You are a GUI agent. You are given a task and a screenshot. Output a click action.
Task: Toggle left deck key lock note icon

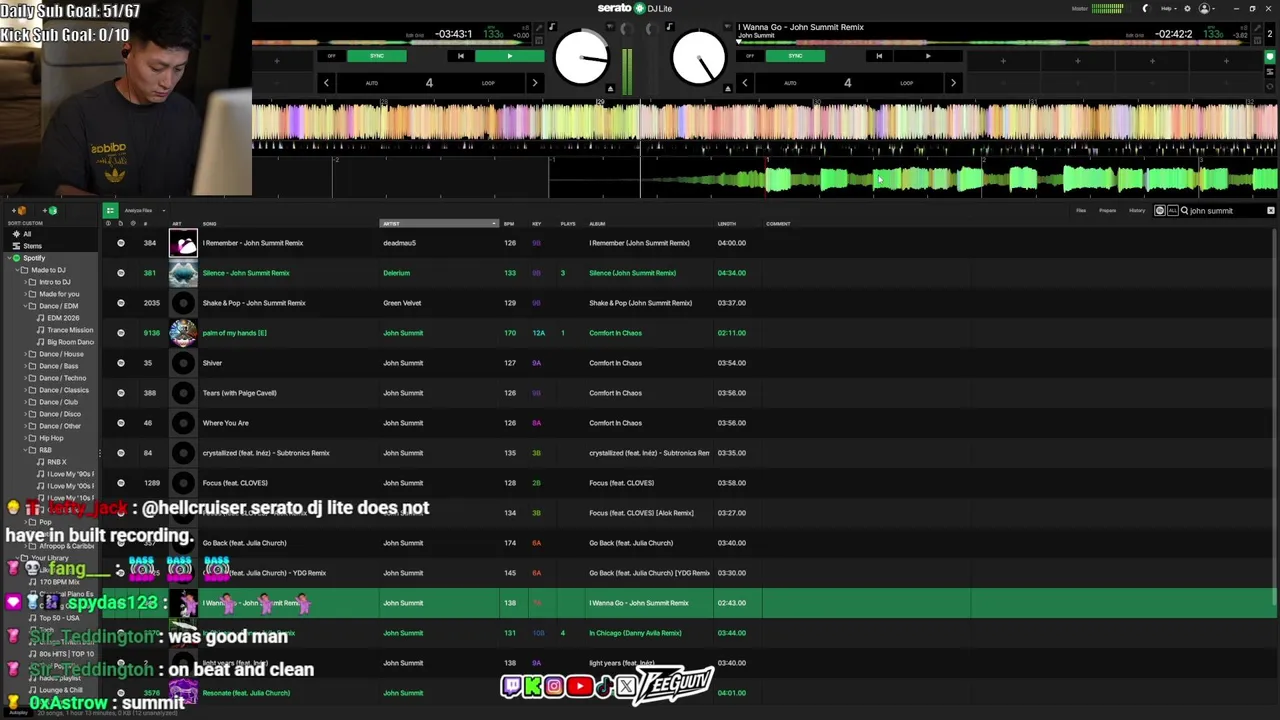(x=552, y=27)
